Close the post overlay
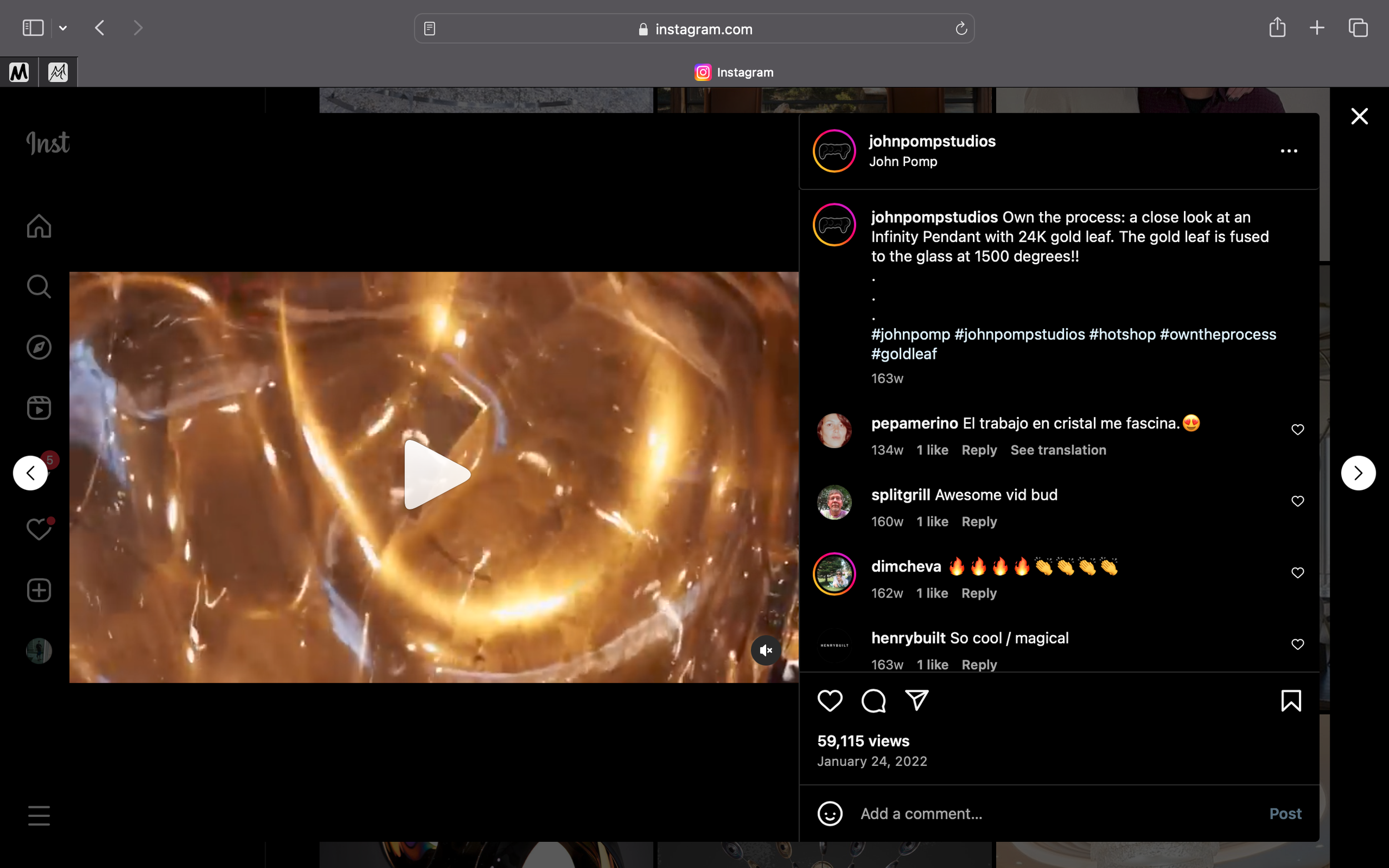Screen dimensions: 1389x868 (1359, 117)
